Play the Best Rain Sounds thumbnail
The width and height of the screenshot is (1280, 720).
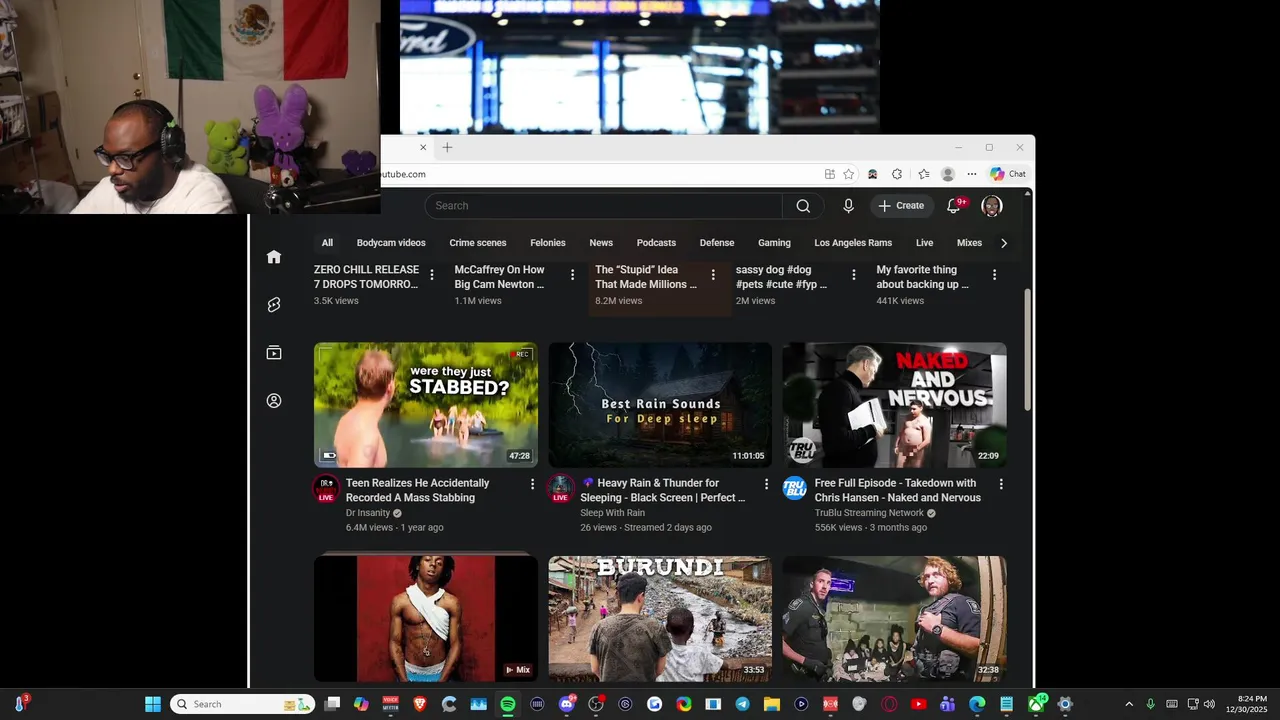(660, 405)
